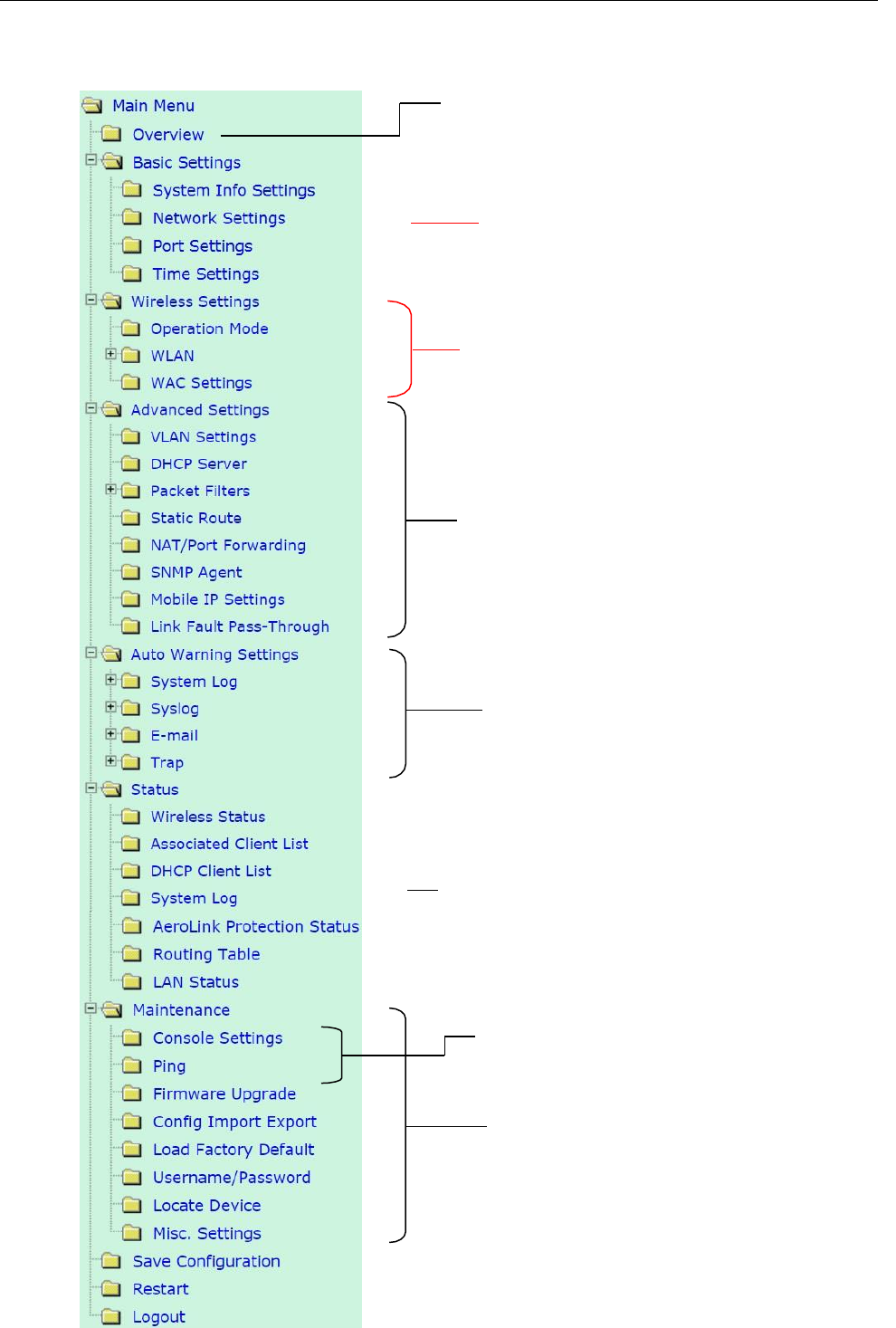Open DHCP Server configuration

point(198,464)
